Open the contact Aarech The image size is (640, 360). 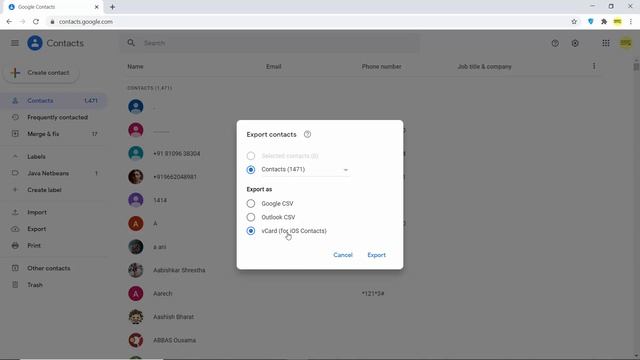162,293
